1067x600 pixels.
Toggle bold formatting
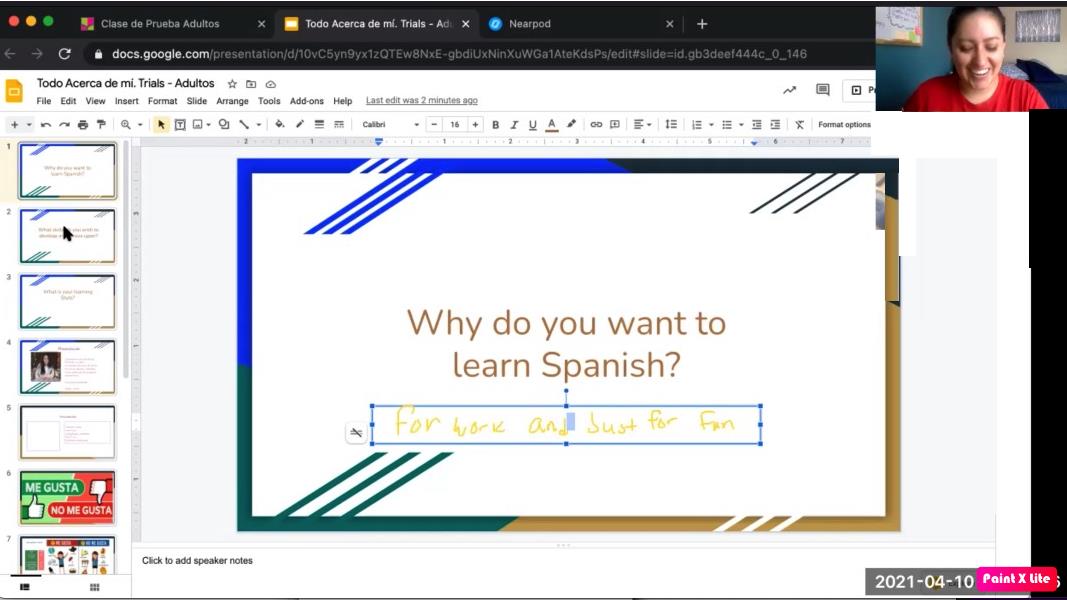click(x=495, y=125)
